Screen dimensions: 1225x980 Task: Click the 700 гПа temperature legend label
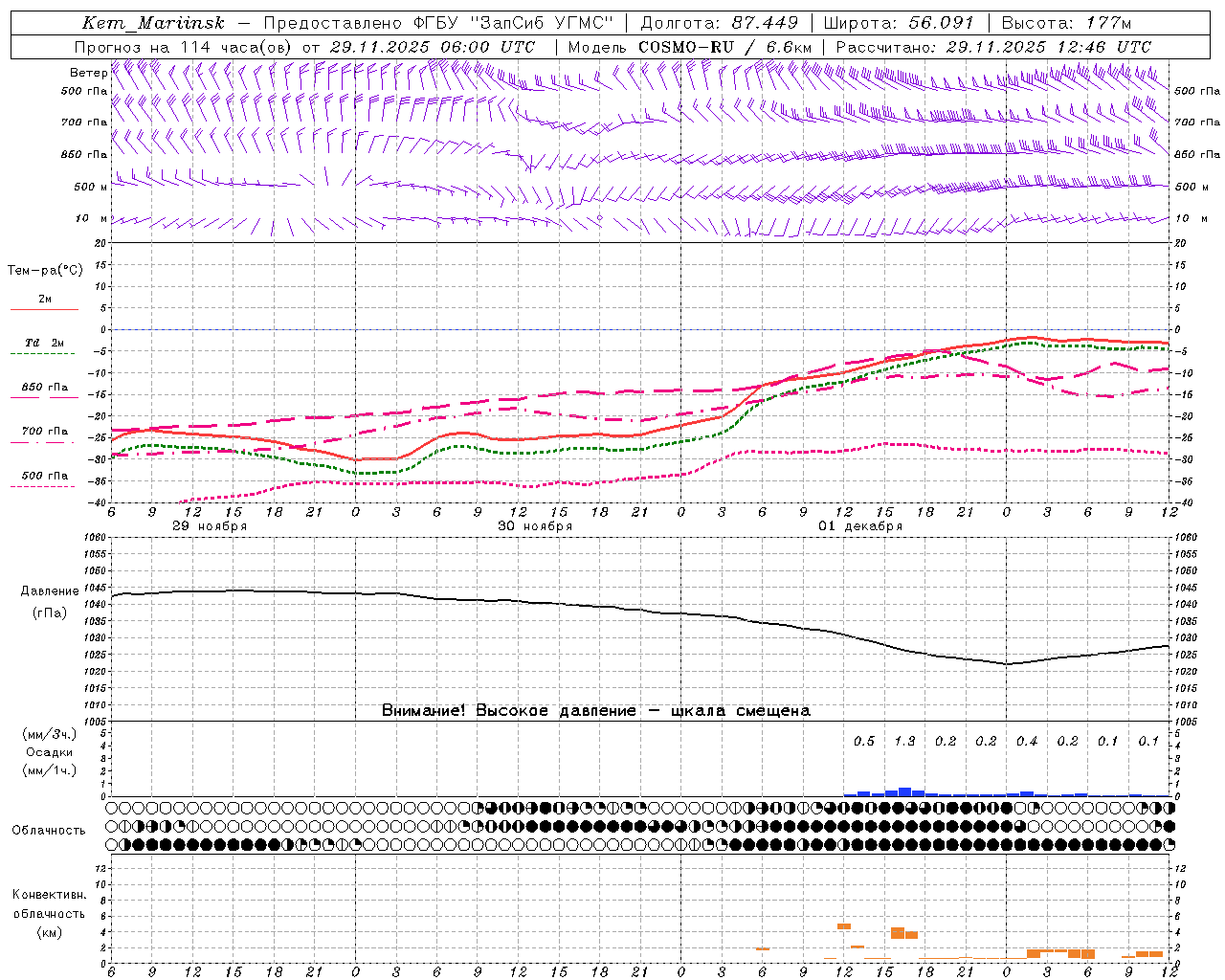(44, 432)
